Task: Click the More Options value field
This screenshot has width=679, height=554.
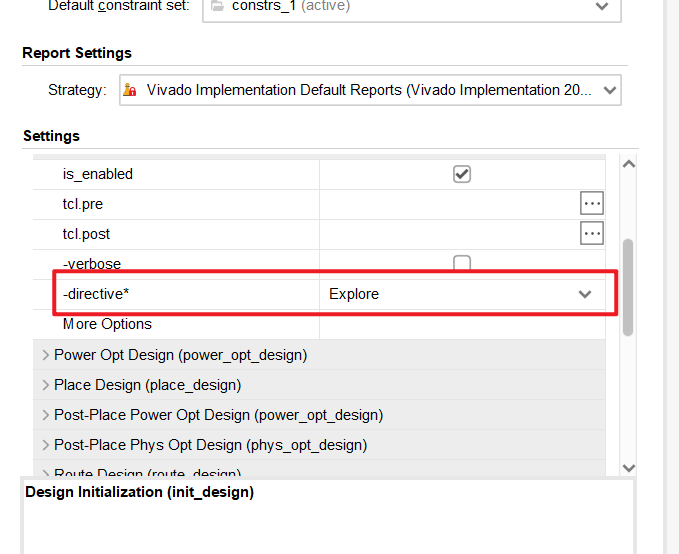Action: tap(462, 324)
